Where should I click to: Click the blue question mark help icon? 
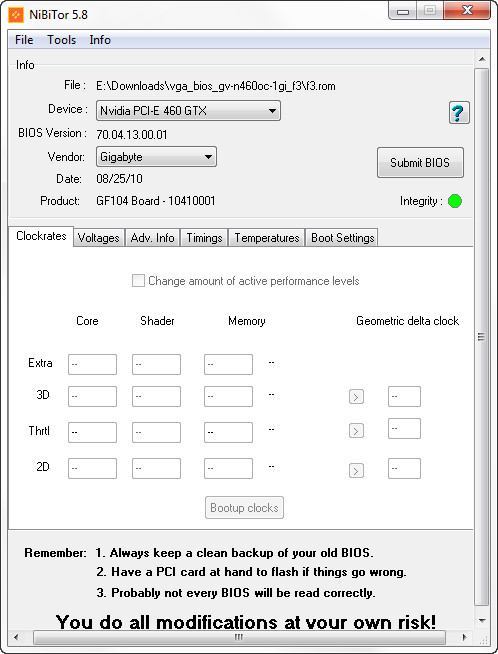[459, 113]
